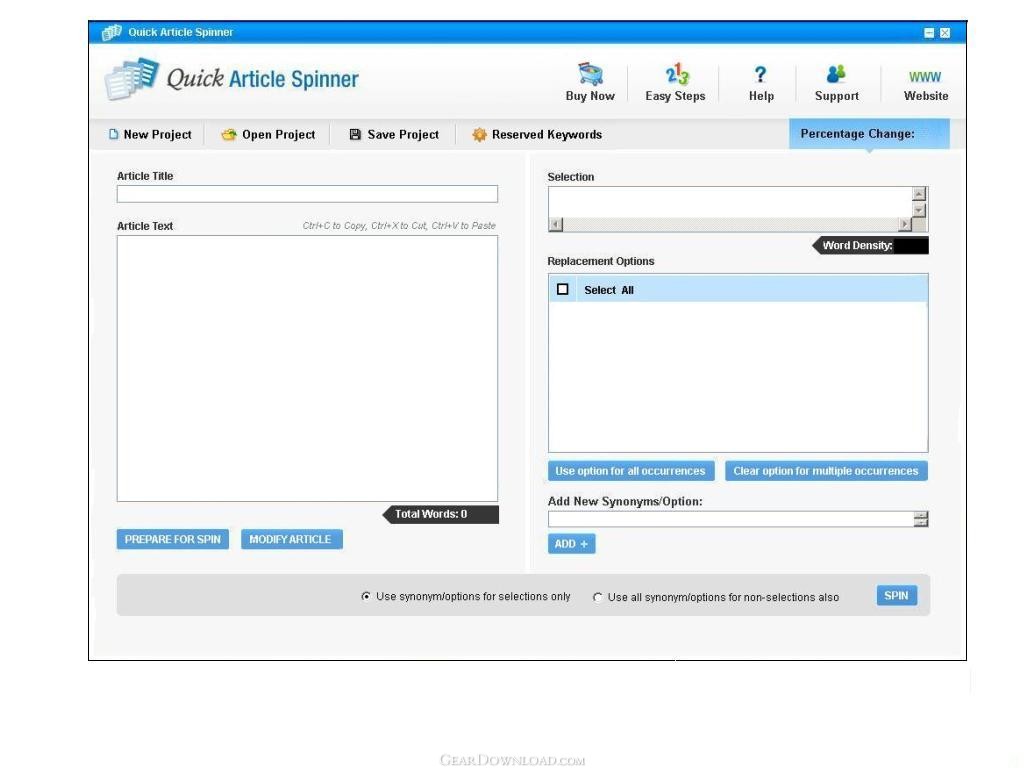
Task: Click the WWW Website icon
Action: [x=925, y=77]
